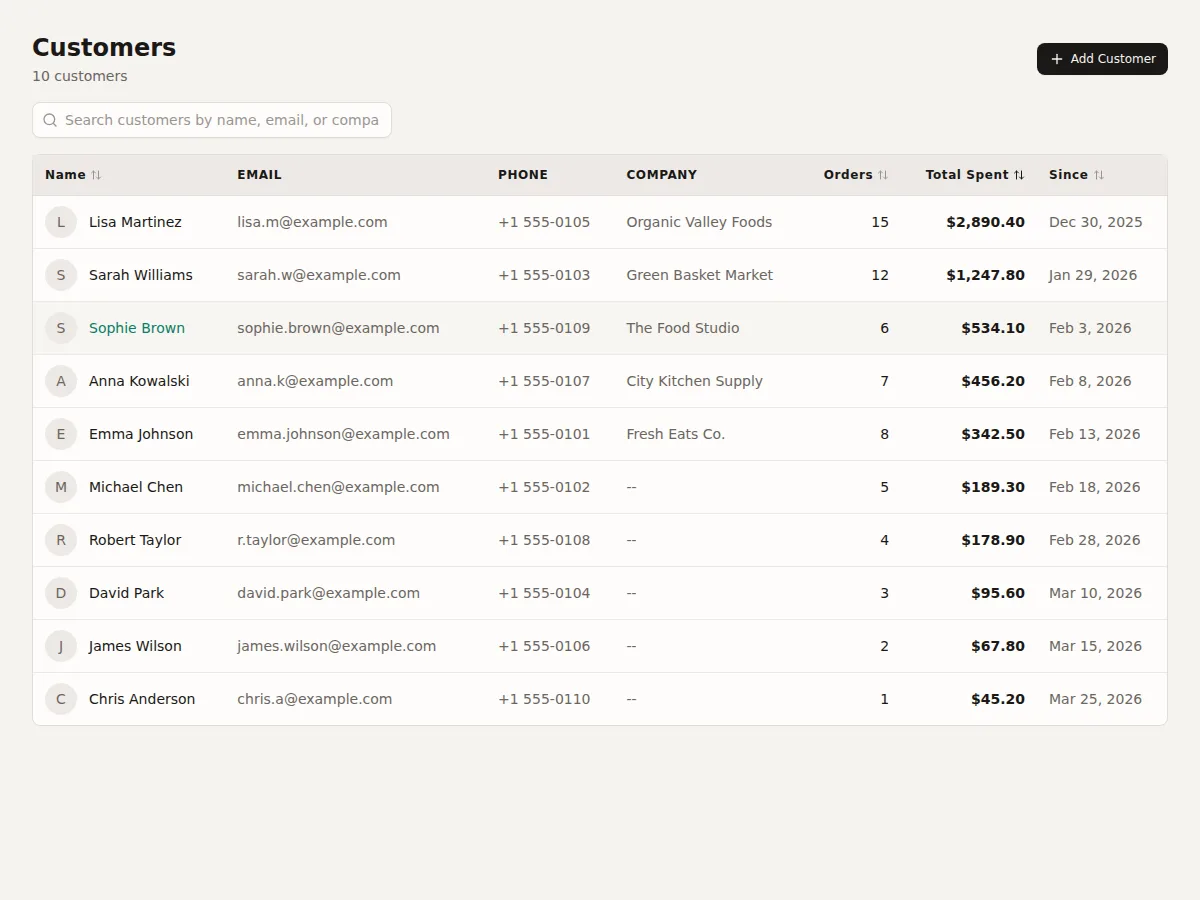Click Anna Kowalski's A avatar
Screen dimensions: 1200x900
point(61,381)
